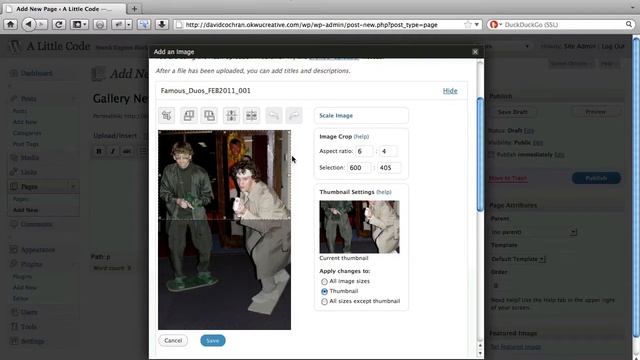640x360 pixels.
Task: Click browser Home icon
Action: pos(10,24)
